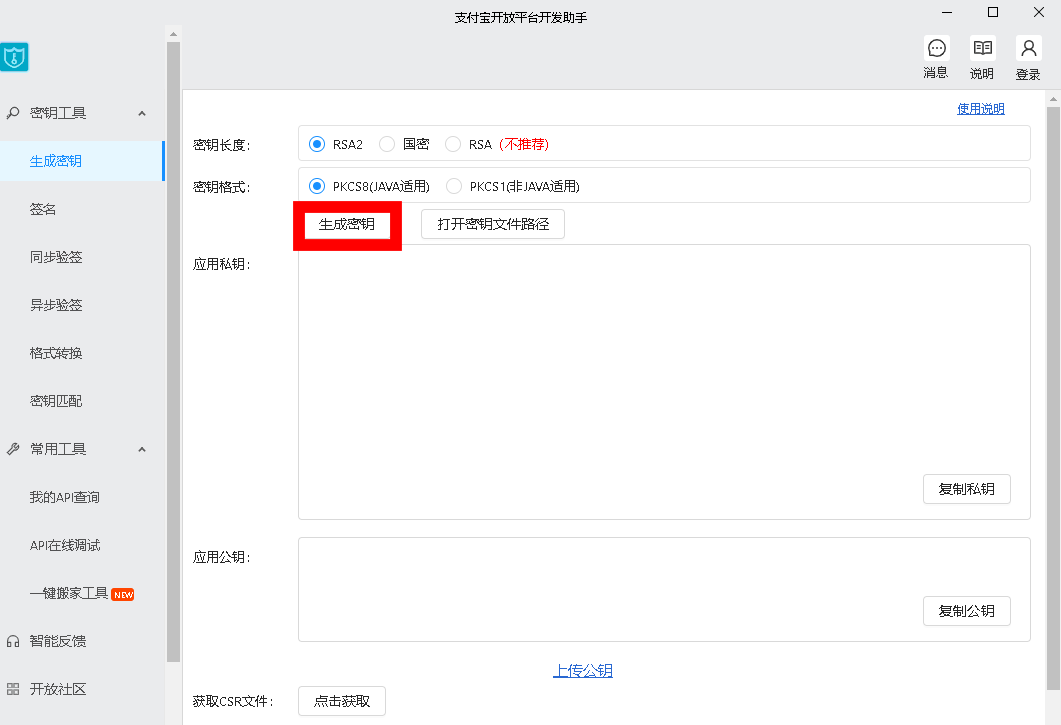
Task: Switch to the 签名 menu item
Action: point(43,209)
